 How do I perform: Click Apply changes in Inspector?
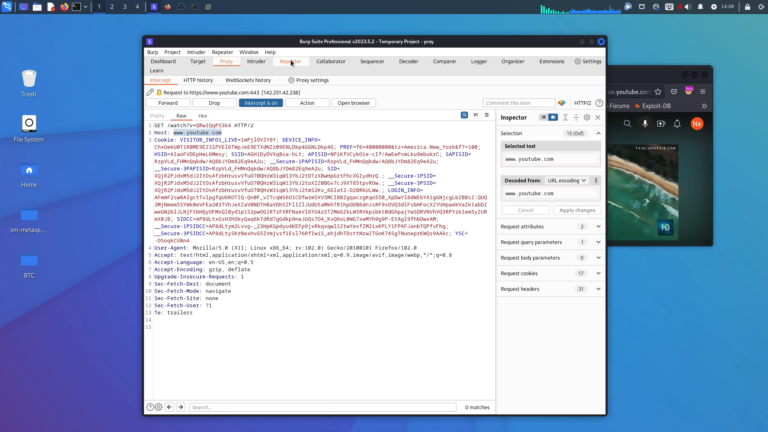pos(577,210)
